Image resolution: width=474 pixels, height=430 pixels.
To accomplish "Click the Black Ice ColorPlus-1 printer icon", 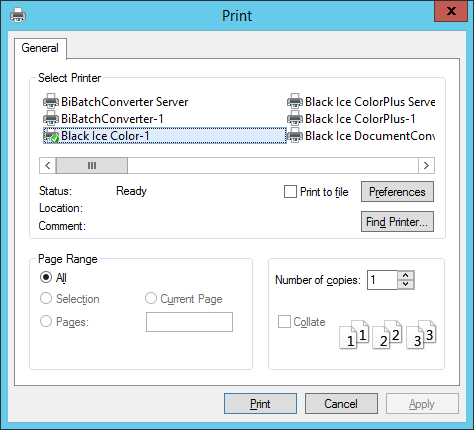I will point(295,118).
